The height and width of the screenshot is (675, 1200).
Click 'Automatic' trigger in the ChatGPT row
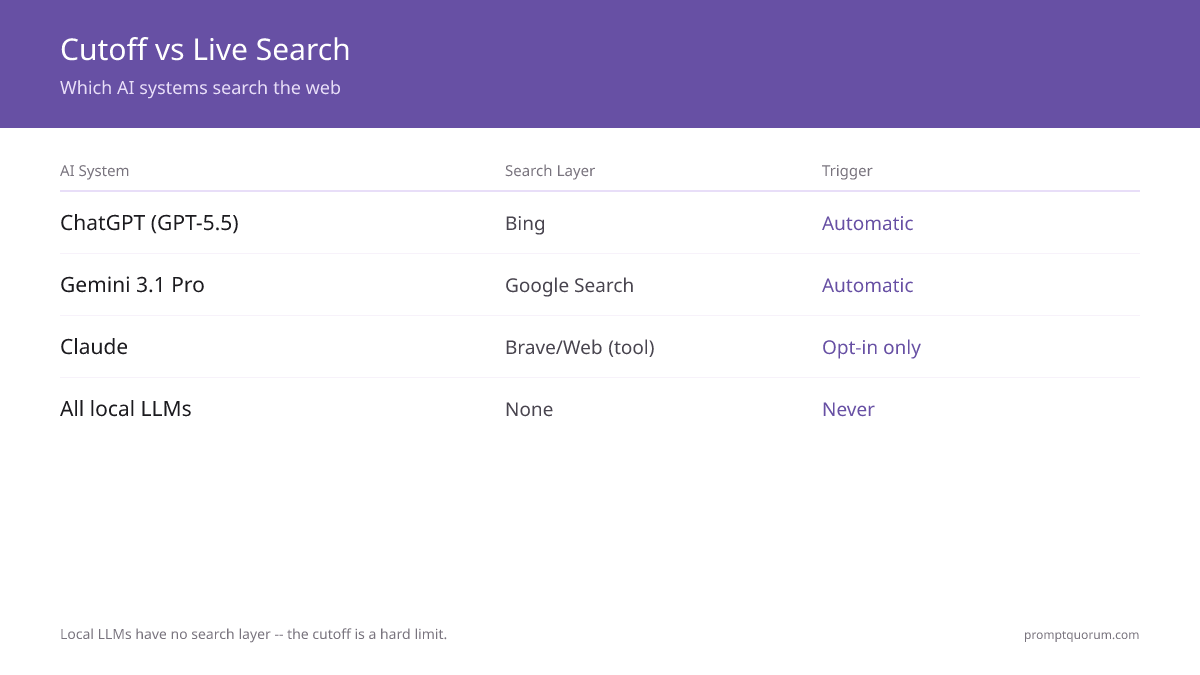pos(868,223)
